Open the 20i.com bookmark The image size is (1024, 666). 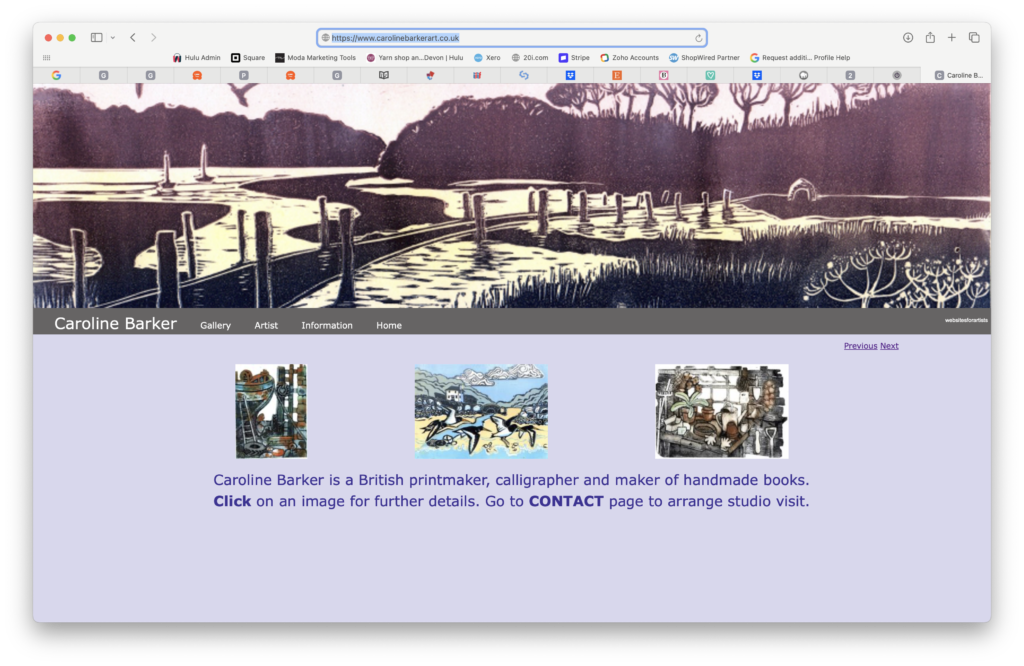[x=530, y=57]
